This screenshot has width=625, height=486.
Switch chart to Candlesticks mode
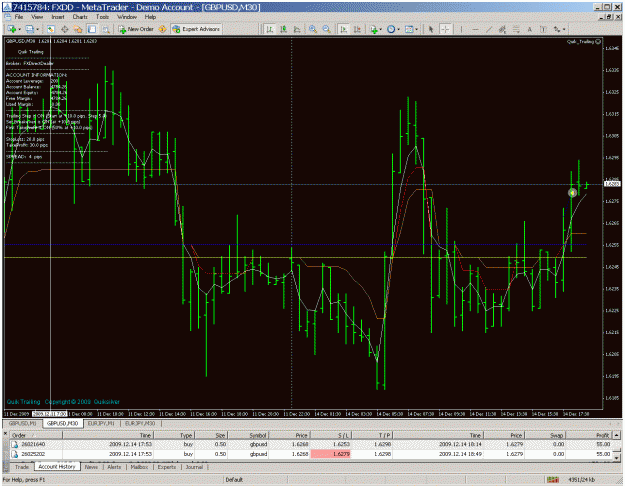click(283, 29)
